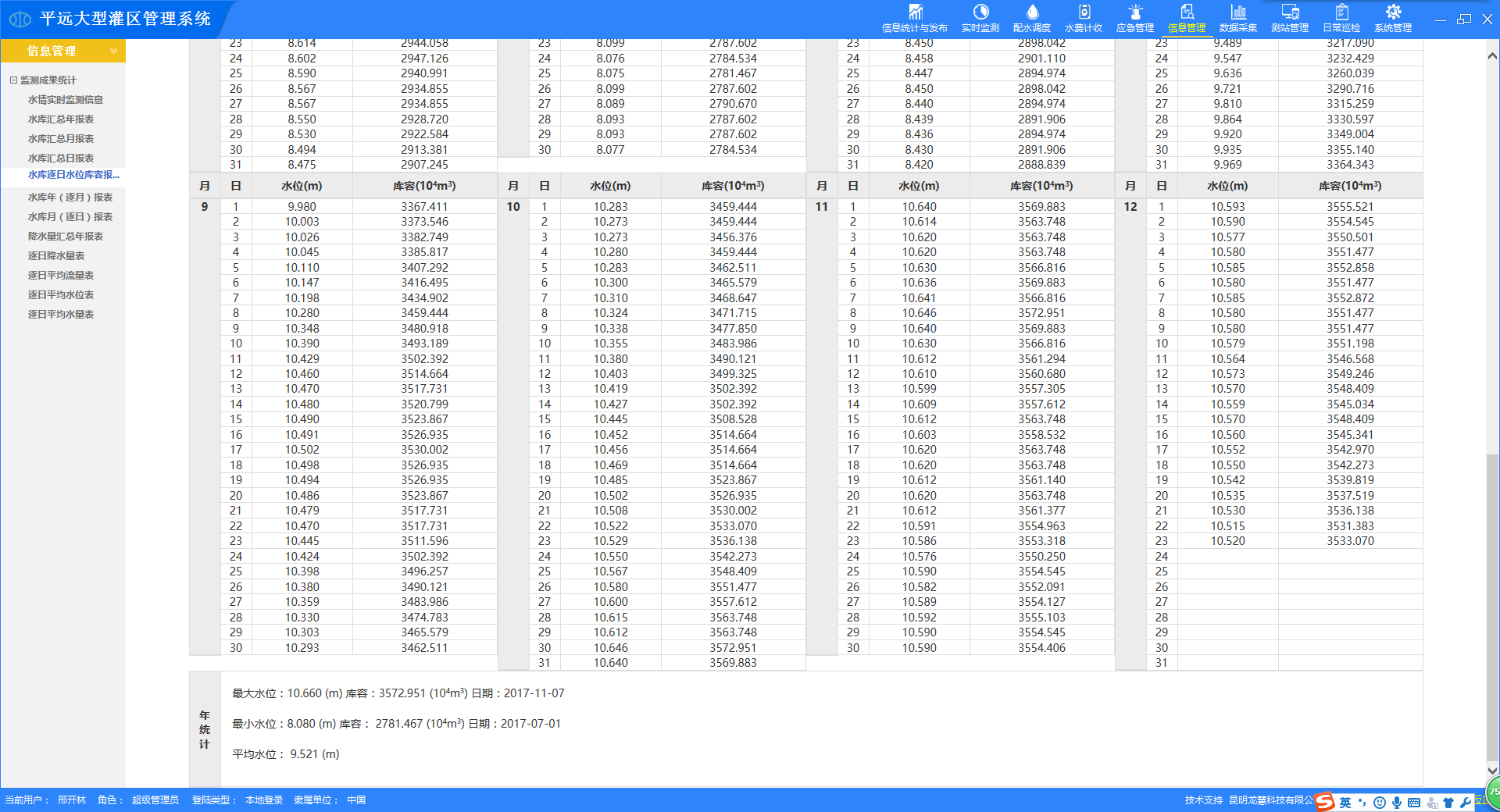
Task: Open Sogou skin shirt icon
Action: tap(1448, 803)
